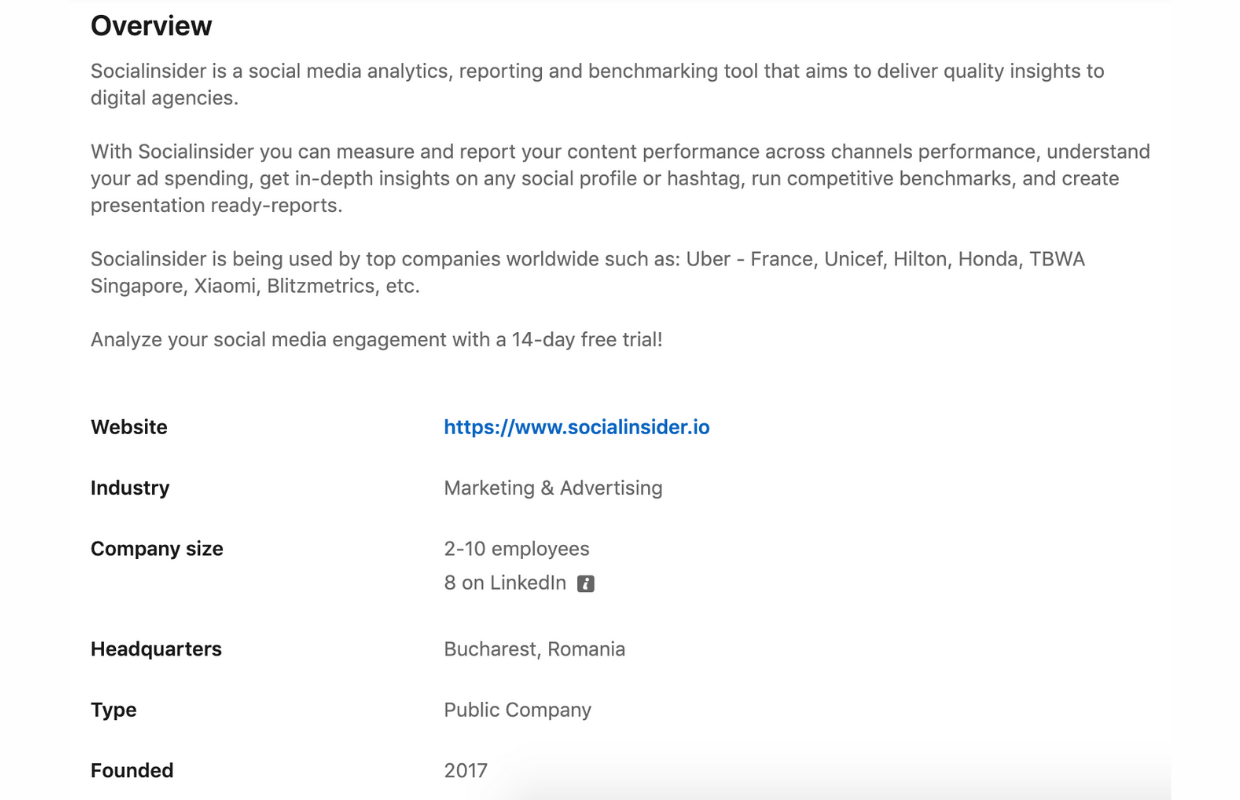Screen dimensions: 1240x800
Task: Select the Overview heading
Action: (x=151, y=26)
